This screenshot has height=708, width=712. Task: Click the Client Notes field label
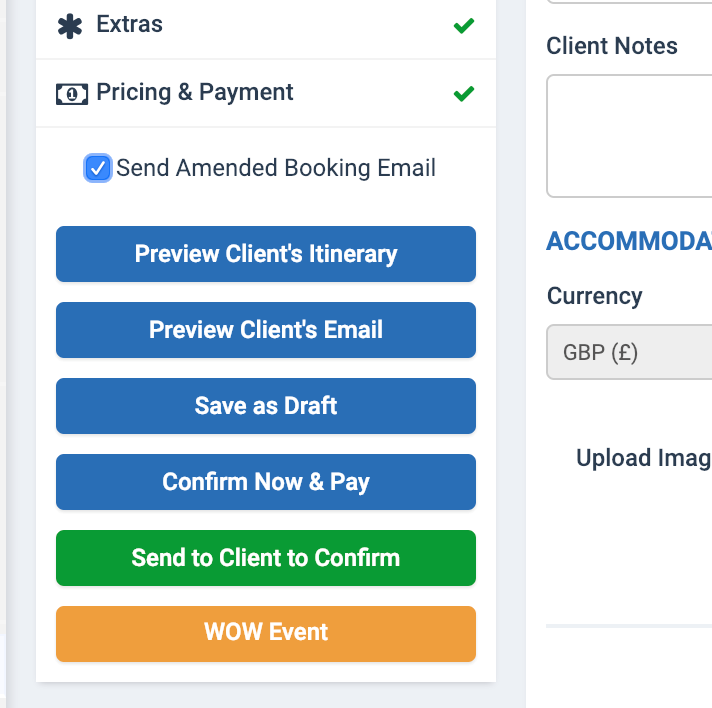point(612,46)
